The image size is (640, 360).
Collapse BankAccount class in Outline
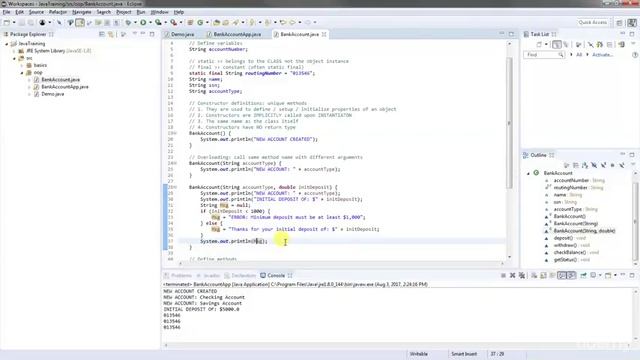tap(528, 173)
